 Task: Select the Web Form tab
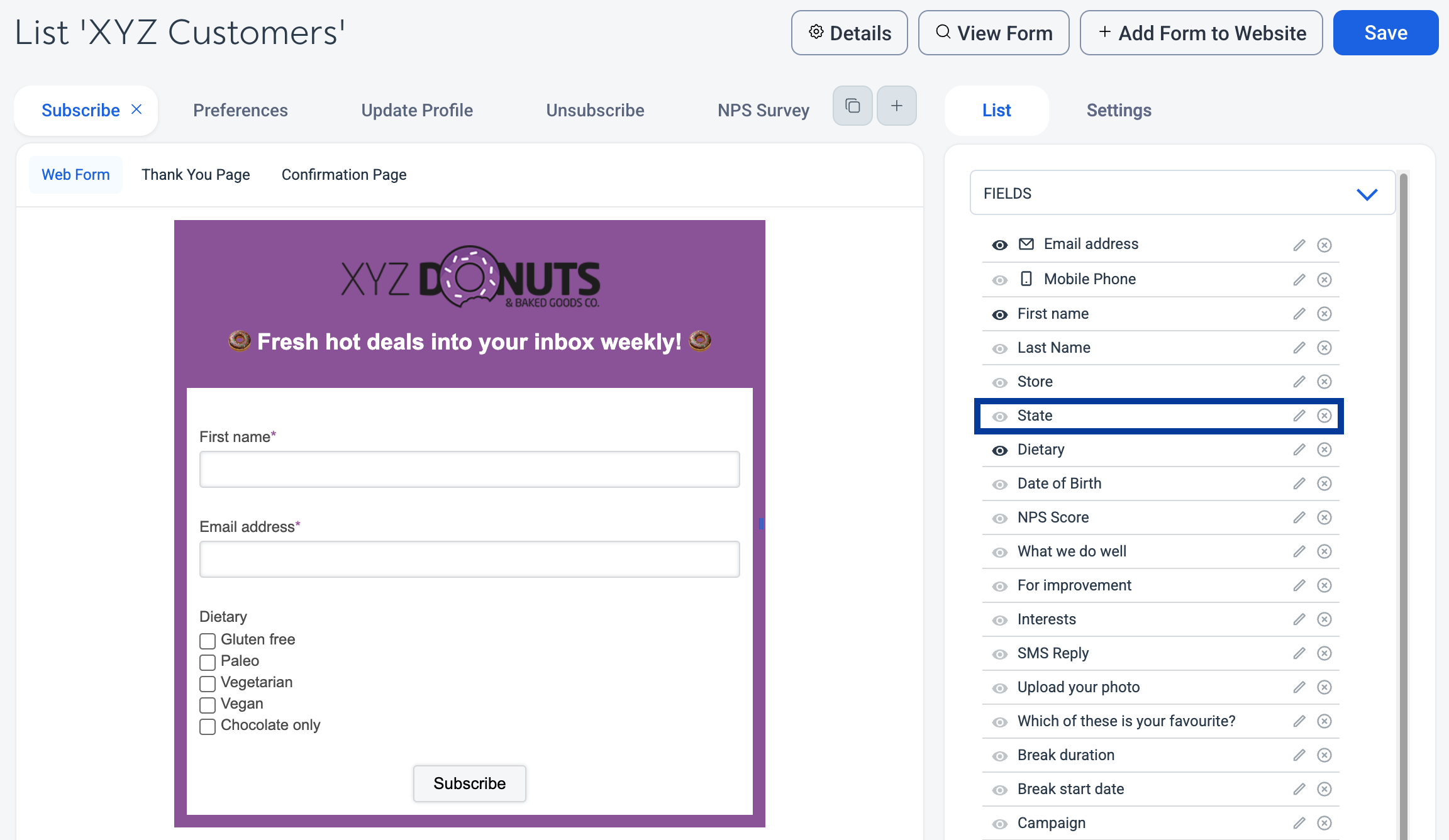click(x=75, y=174)
